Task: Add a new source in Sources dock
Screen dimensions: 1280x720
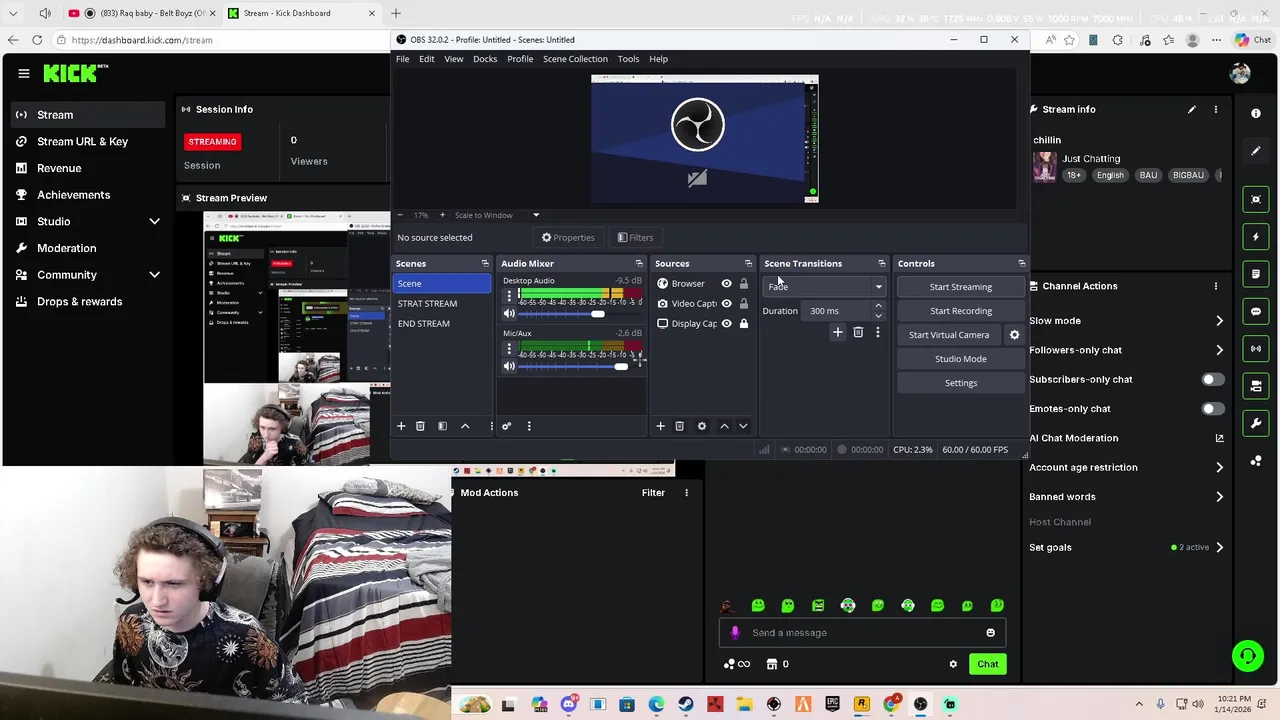Action: (660, 426)
